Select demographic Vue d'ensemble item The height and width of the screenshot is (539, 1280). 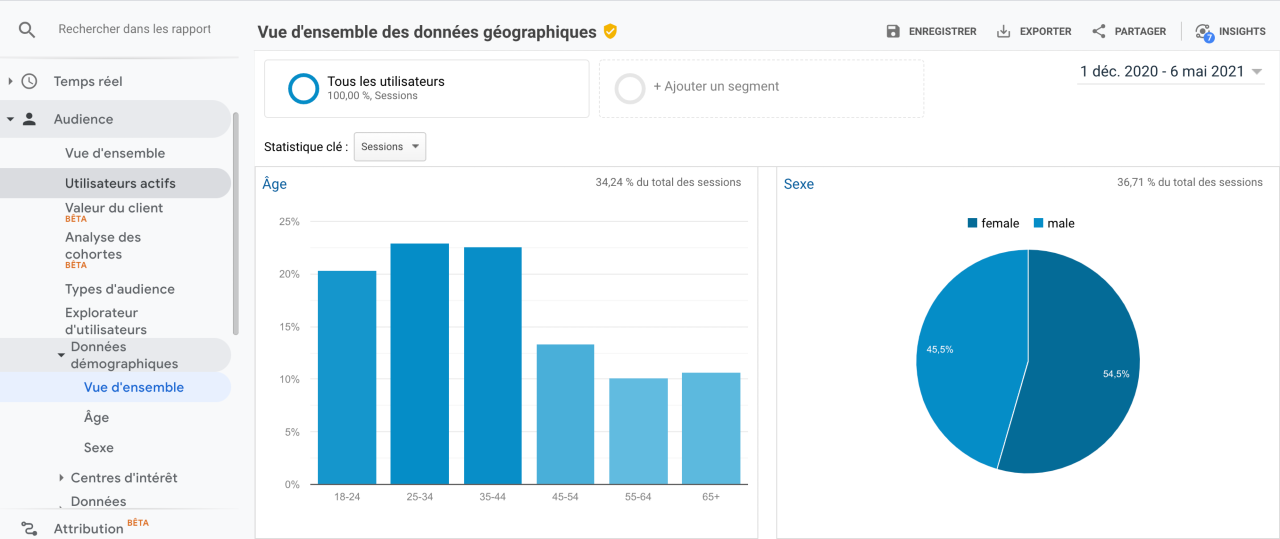(x=134, y=387)
